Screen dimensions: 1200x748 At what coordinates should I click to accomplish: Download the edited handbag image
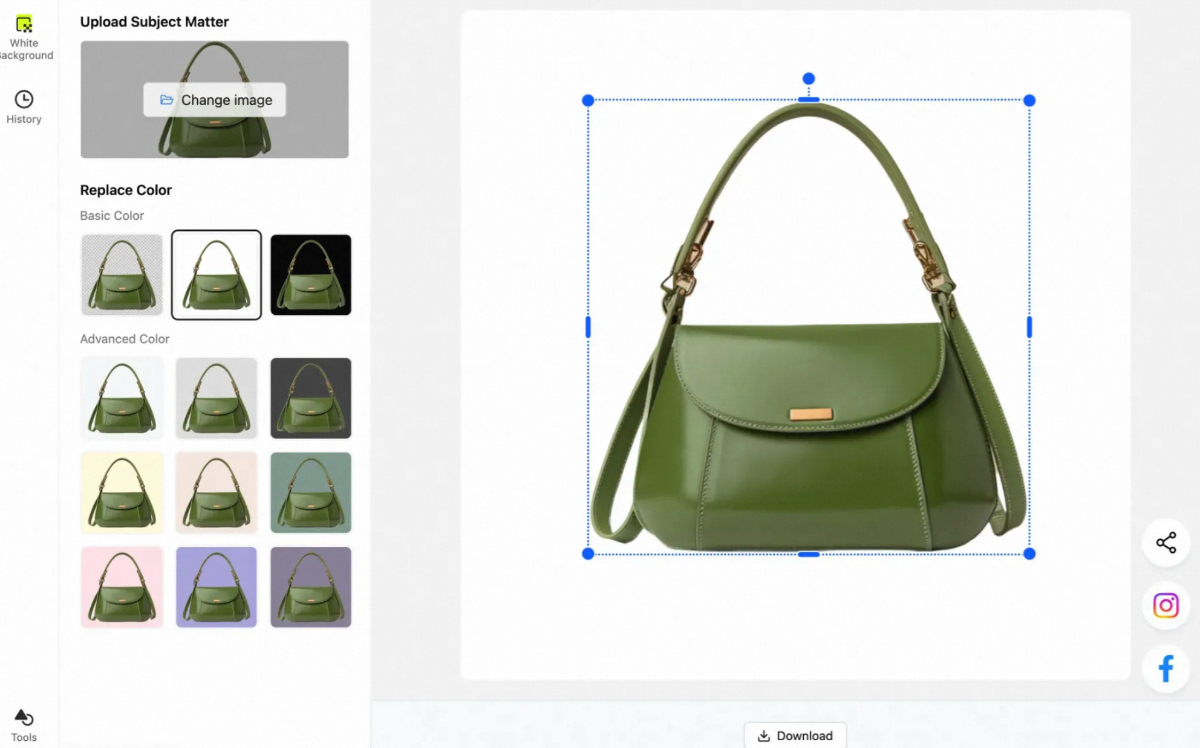(x=795, y=735)
